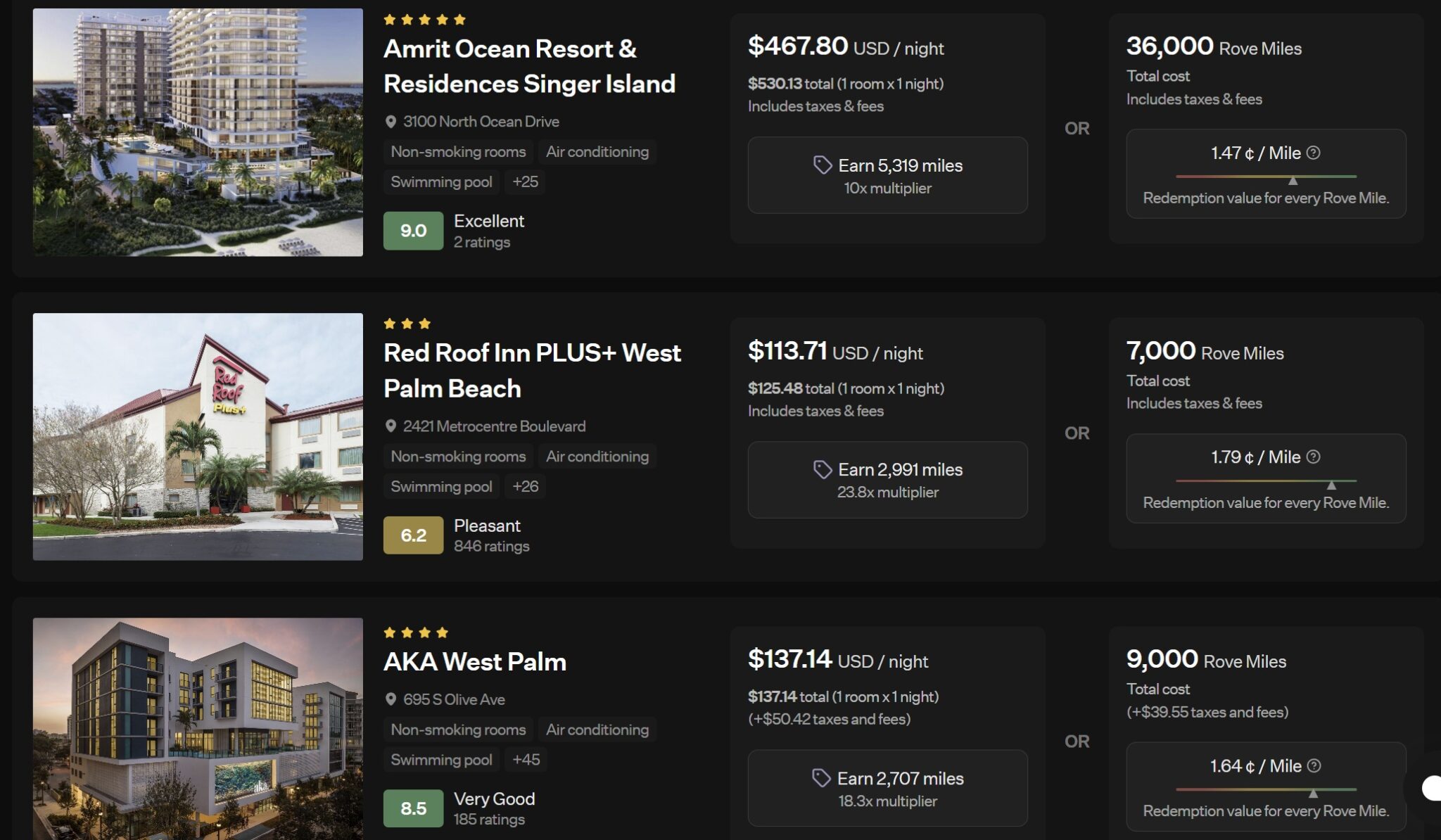The width and height of the screenshot is (1441, 840).
Task: Open the AKA West Palm hotel title
Action: (475, 661)
